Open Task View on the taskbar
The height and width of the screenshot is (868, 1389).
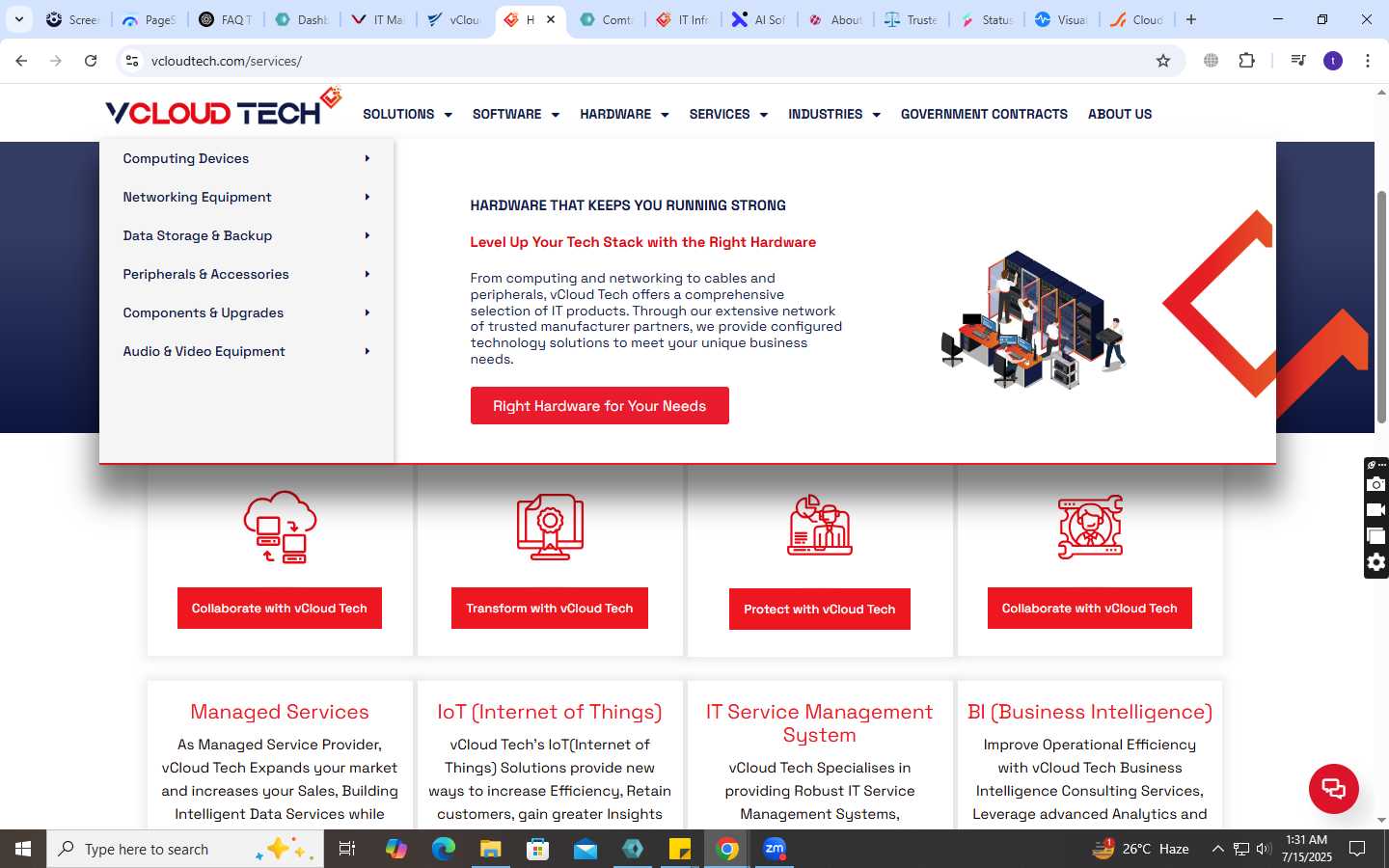coord(347,849)
